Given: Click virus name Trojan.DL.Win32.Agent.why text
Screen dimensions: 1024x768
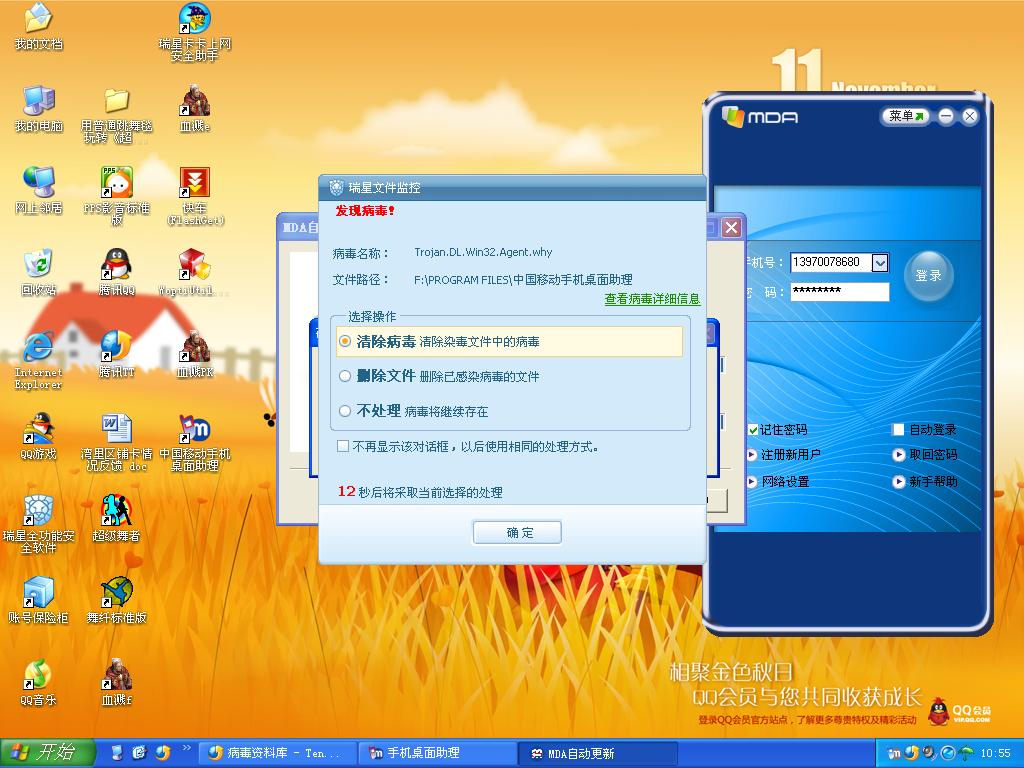Looking at the screenshot, I should pos(483,252).
